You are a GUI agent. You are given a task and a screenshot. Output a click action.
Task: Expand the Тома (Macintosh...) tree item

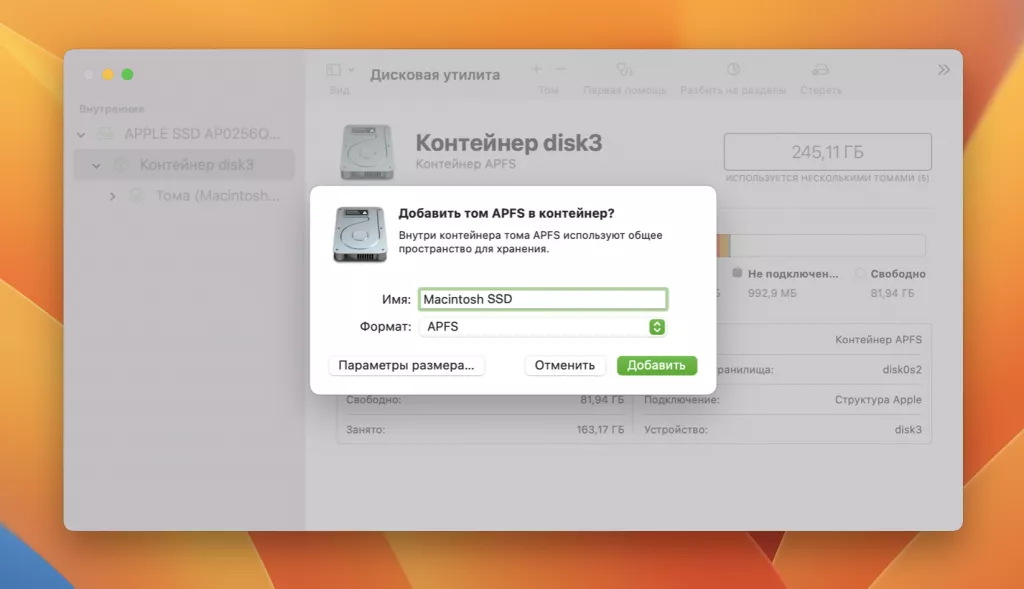pyautogui.click(x=113, y=196)
